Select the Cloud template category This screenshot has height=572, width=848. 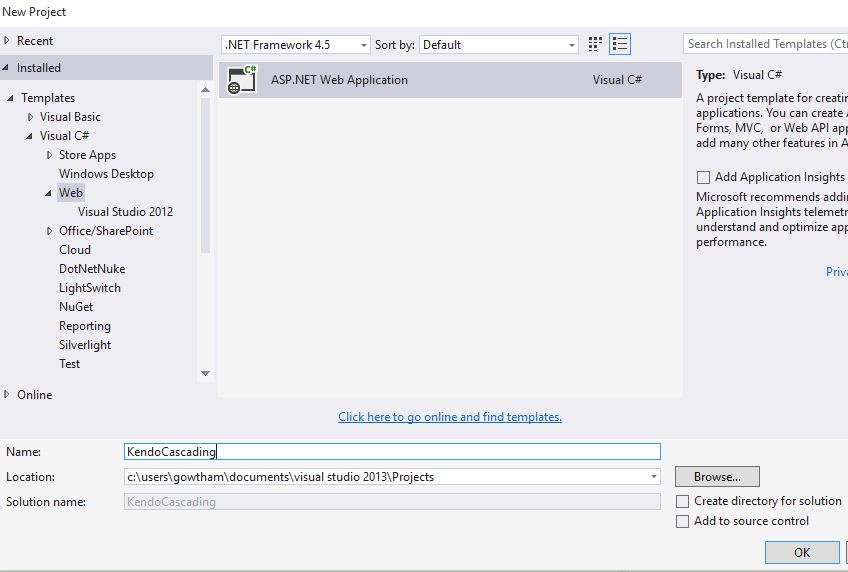pos(75,250)
